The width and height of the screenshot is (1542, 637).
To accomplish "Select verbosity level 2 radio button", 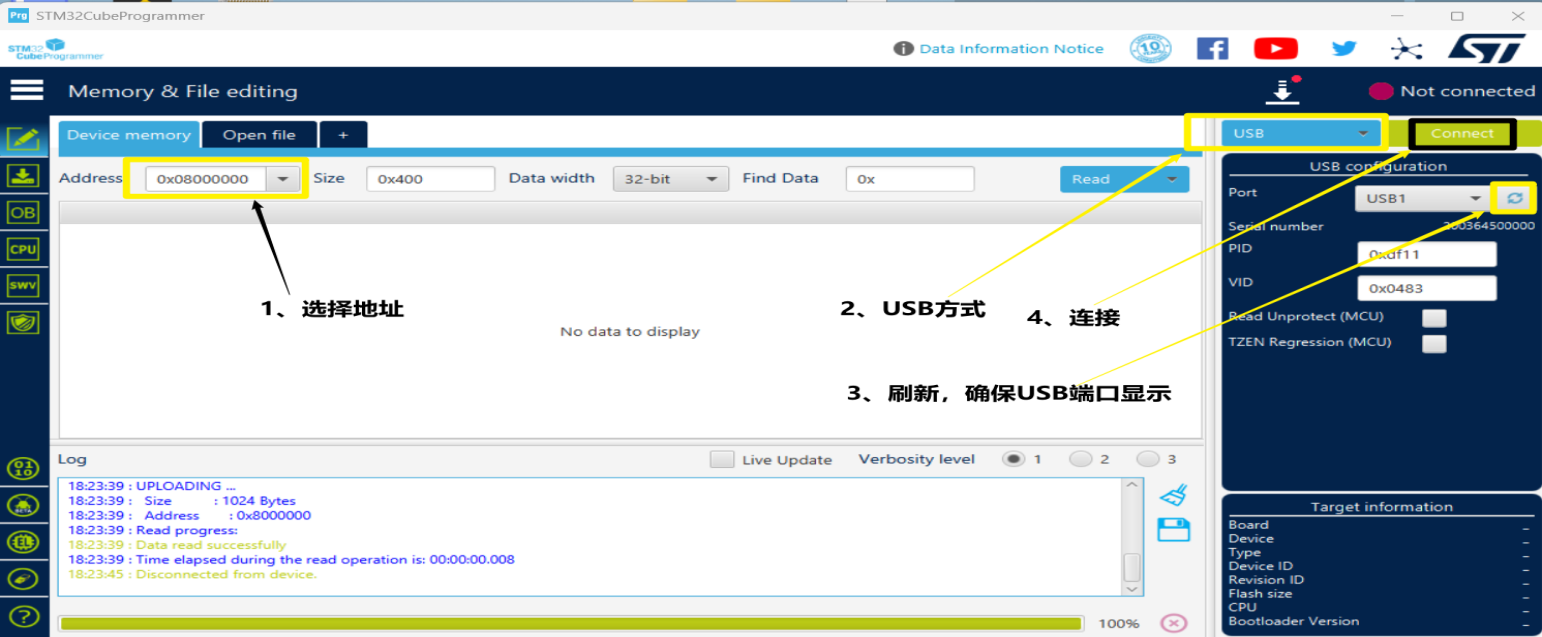I will click(1081, 459).
